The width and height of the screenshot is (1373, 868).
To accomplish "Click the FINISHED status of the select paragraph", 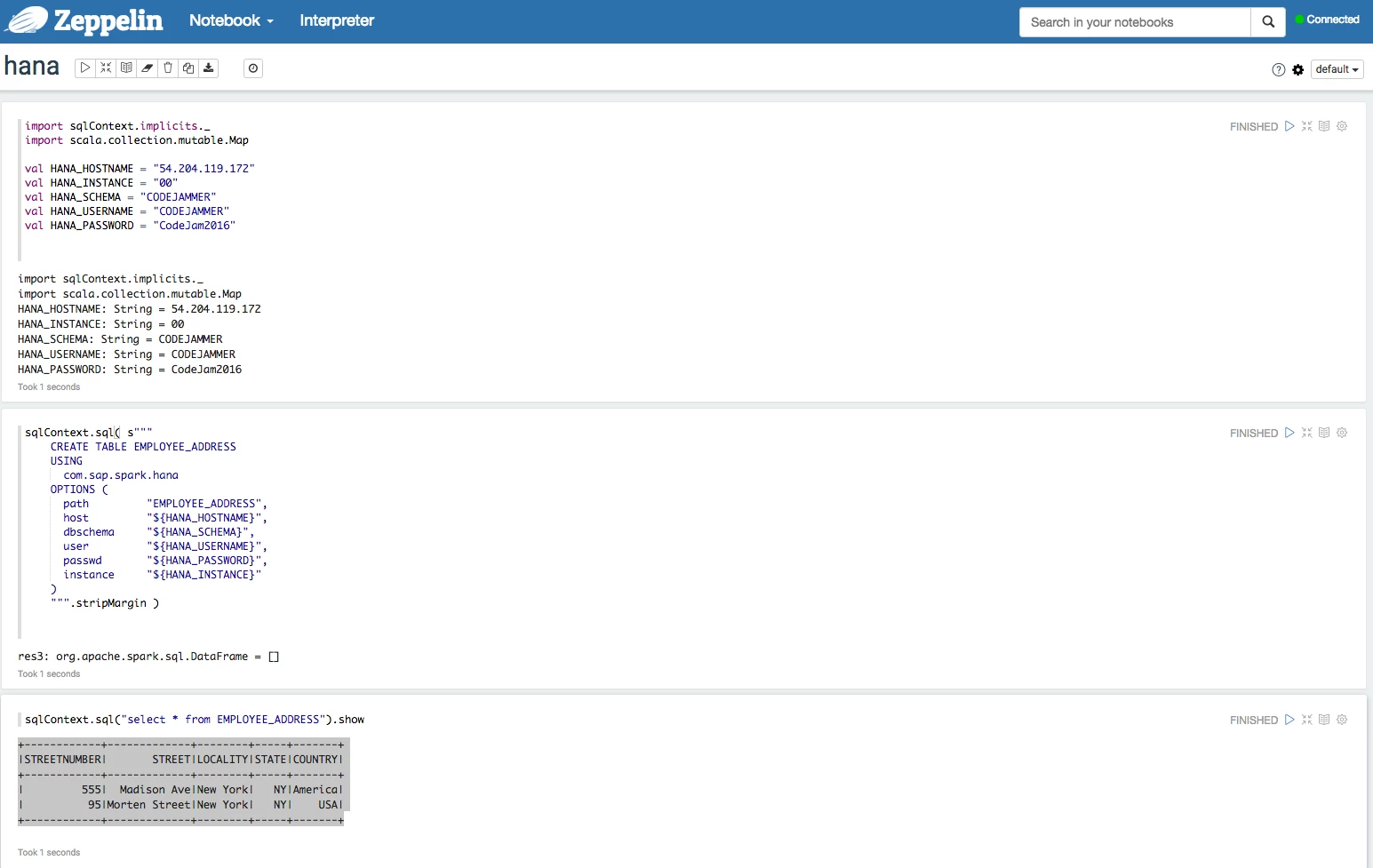I will [x=1254, y=721].
